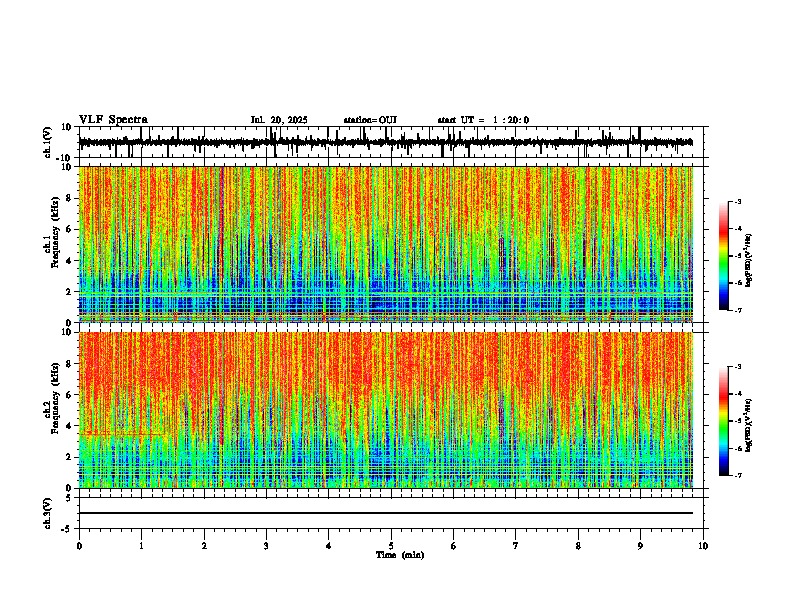Click the flat ch.3 voltage line
Screen dimensions: 792x612
385,513
